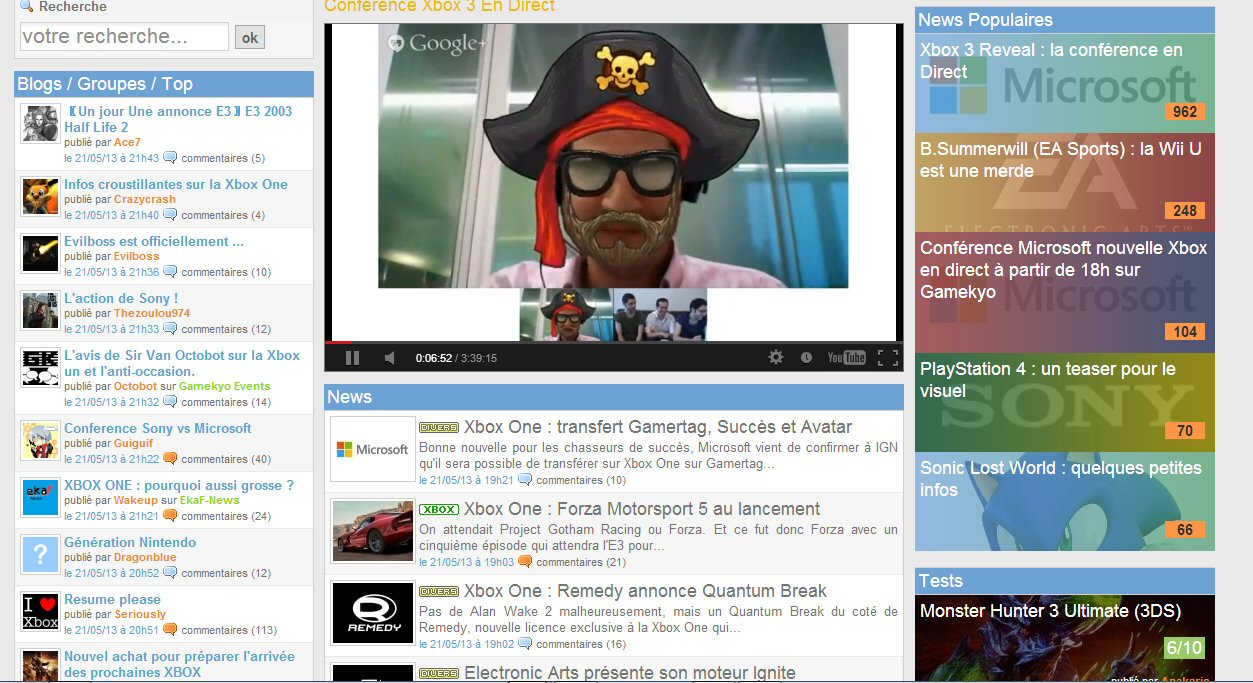Click the 248 comment count badge
The width and height of the screenshot is (1253, 683).
point(1185,211)
